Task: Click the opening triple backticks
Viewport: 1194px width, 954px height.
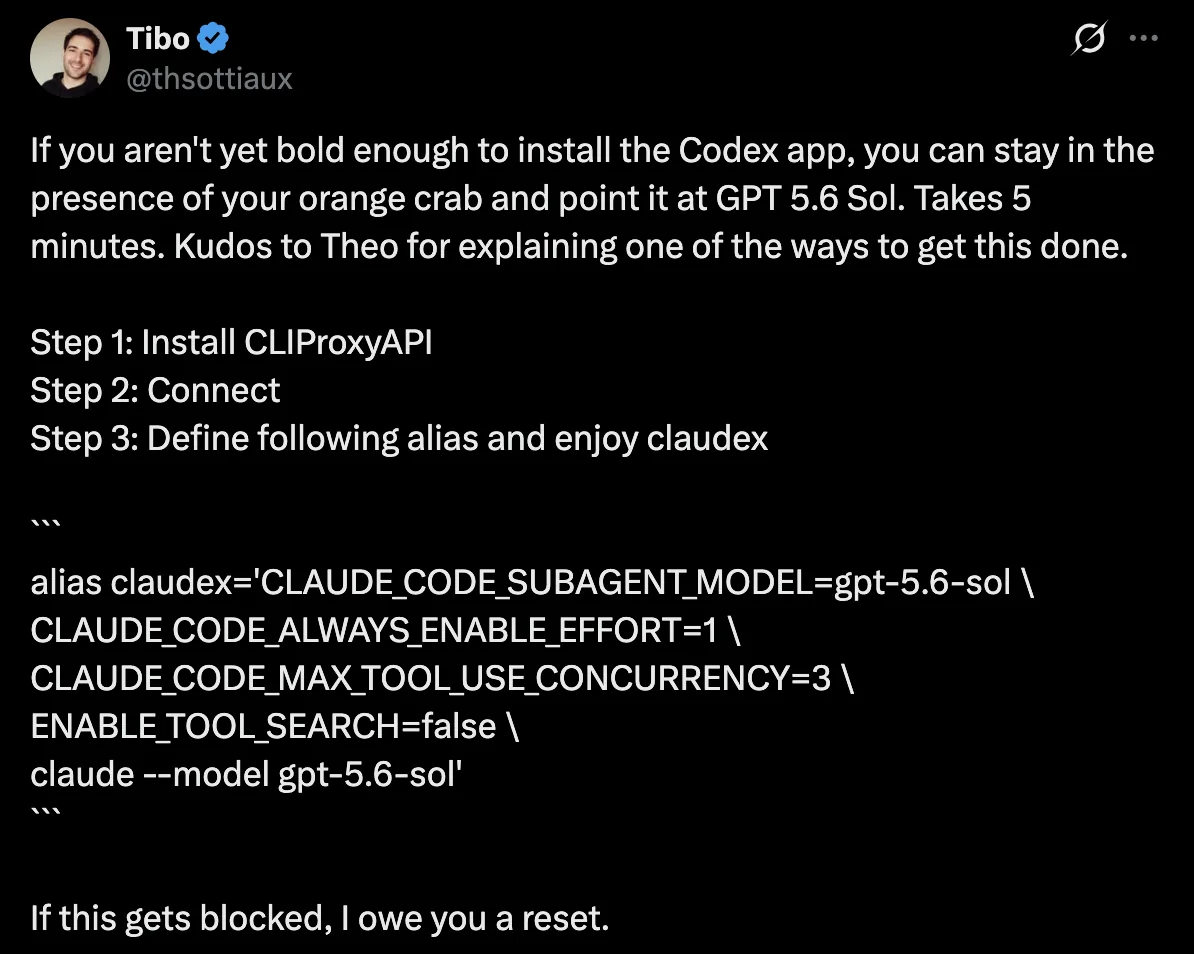Action: (x=46, y=524)
